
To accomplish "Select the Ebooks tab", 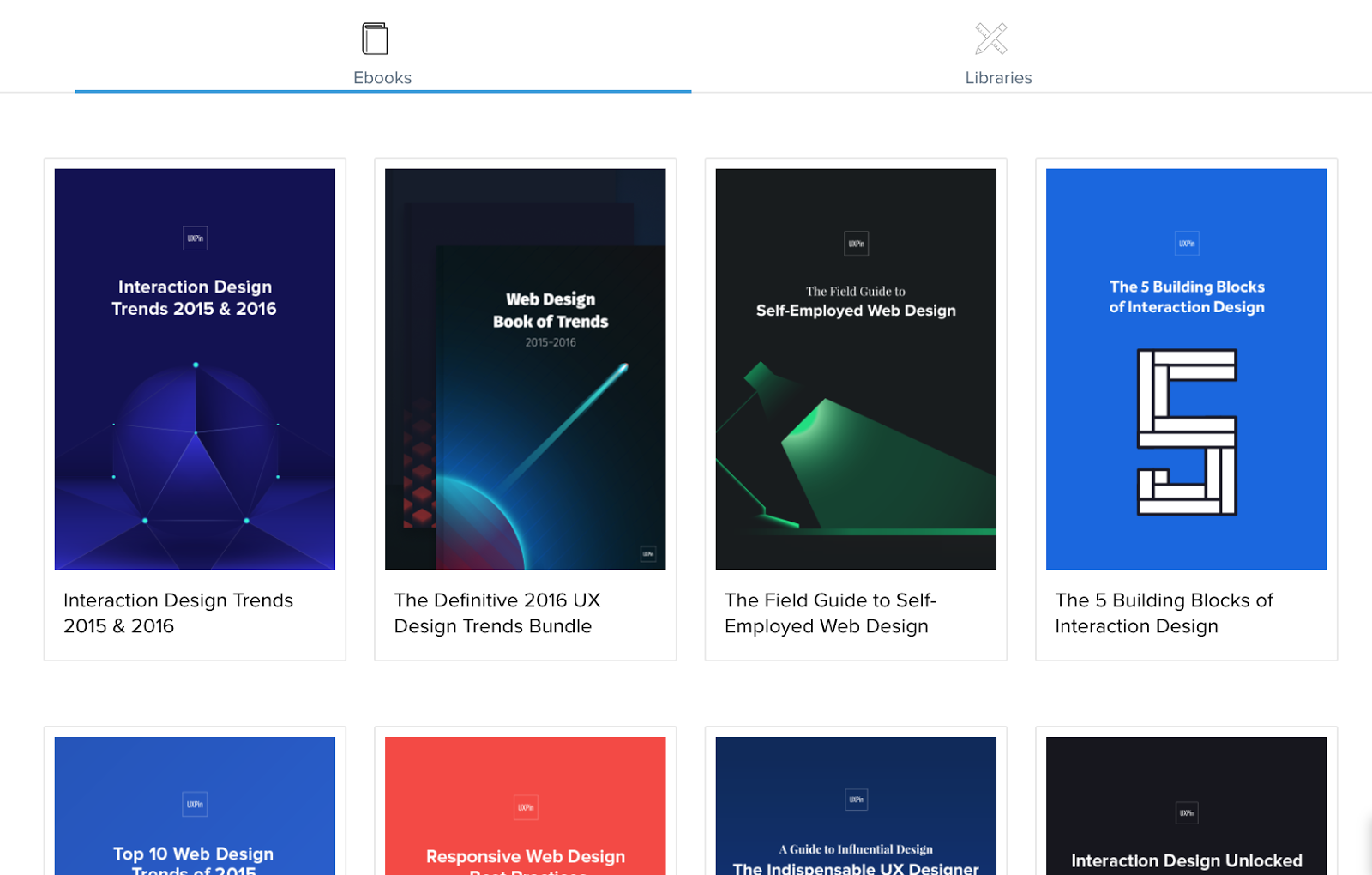I will pyautogui.click(x=382, y=77).
